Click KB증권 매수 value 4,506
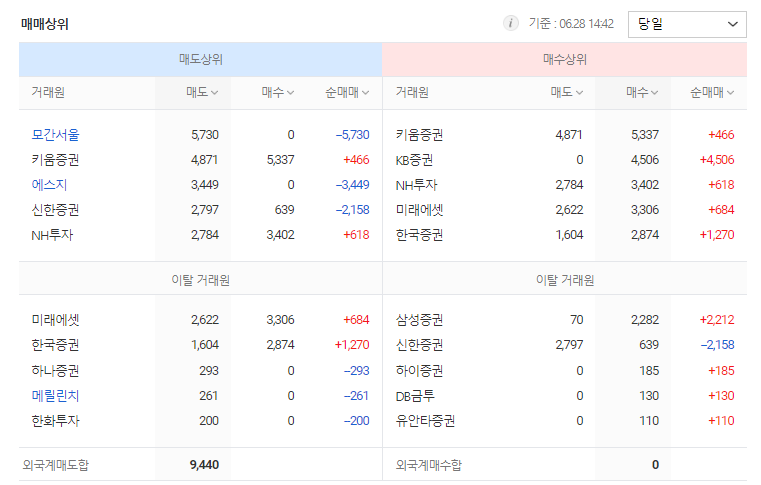 [645, 160]
